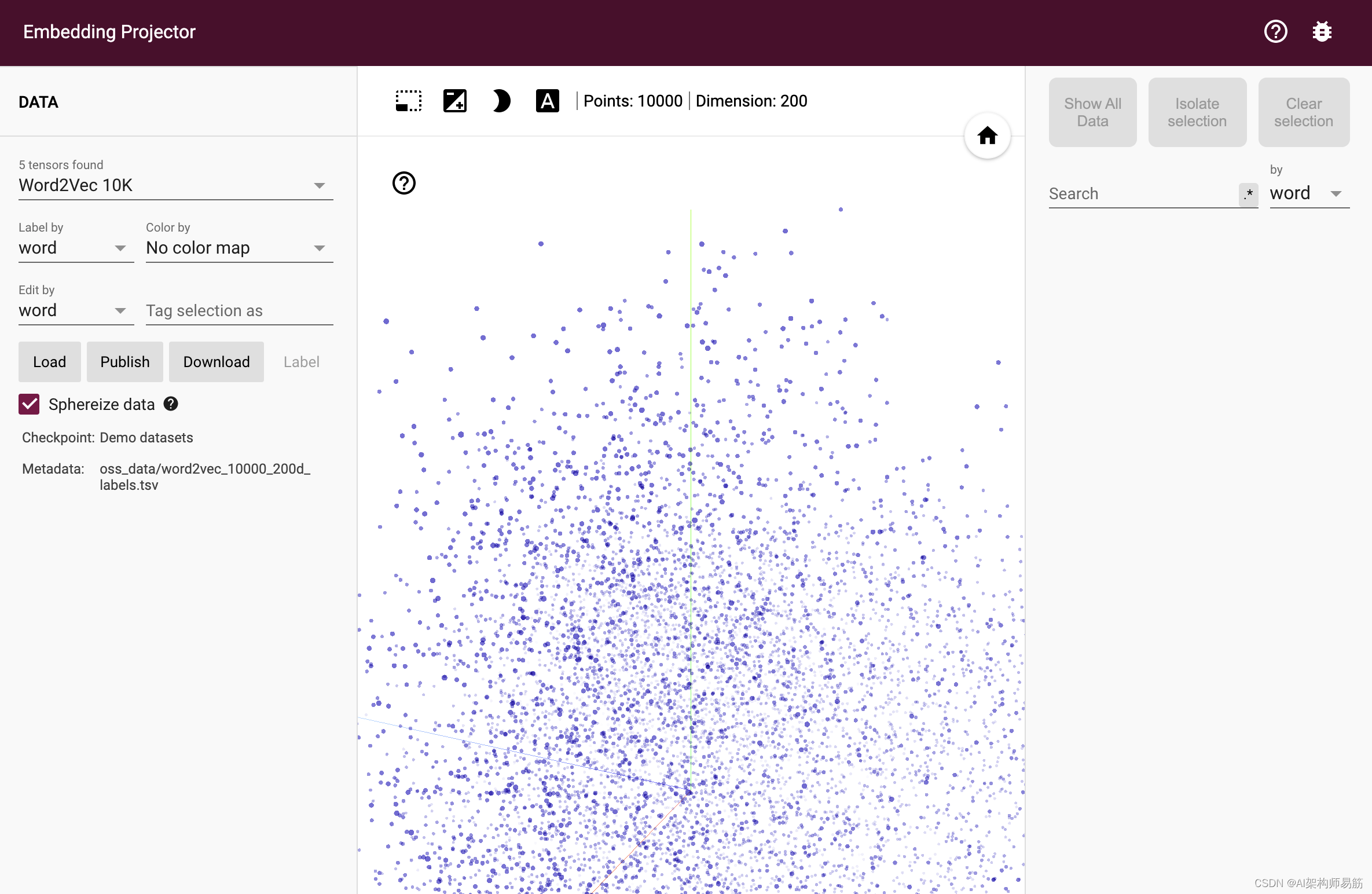Click the circled question mark above the scatter plot
1372x894 pixels.
[404, 183]
